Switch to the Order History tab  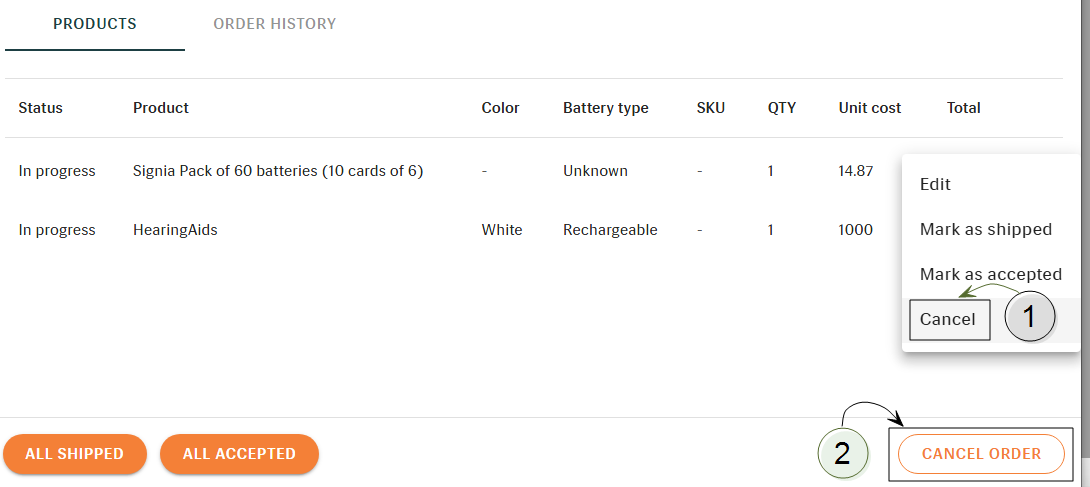pyautogui.click(x=275, y=24)
